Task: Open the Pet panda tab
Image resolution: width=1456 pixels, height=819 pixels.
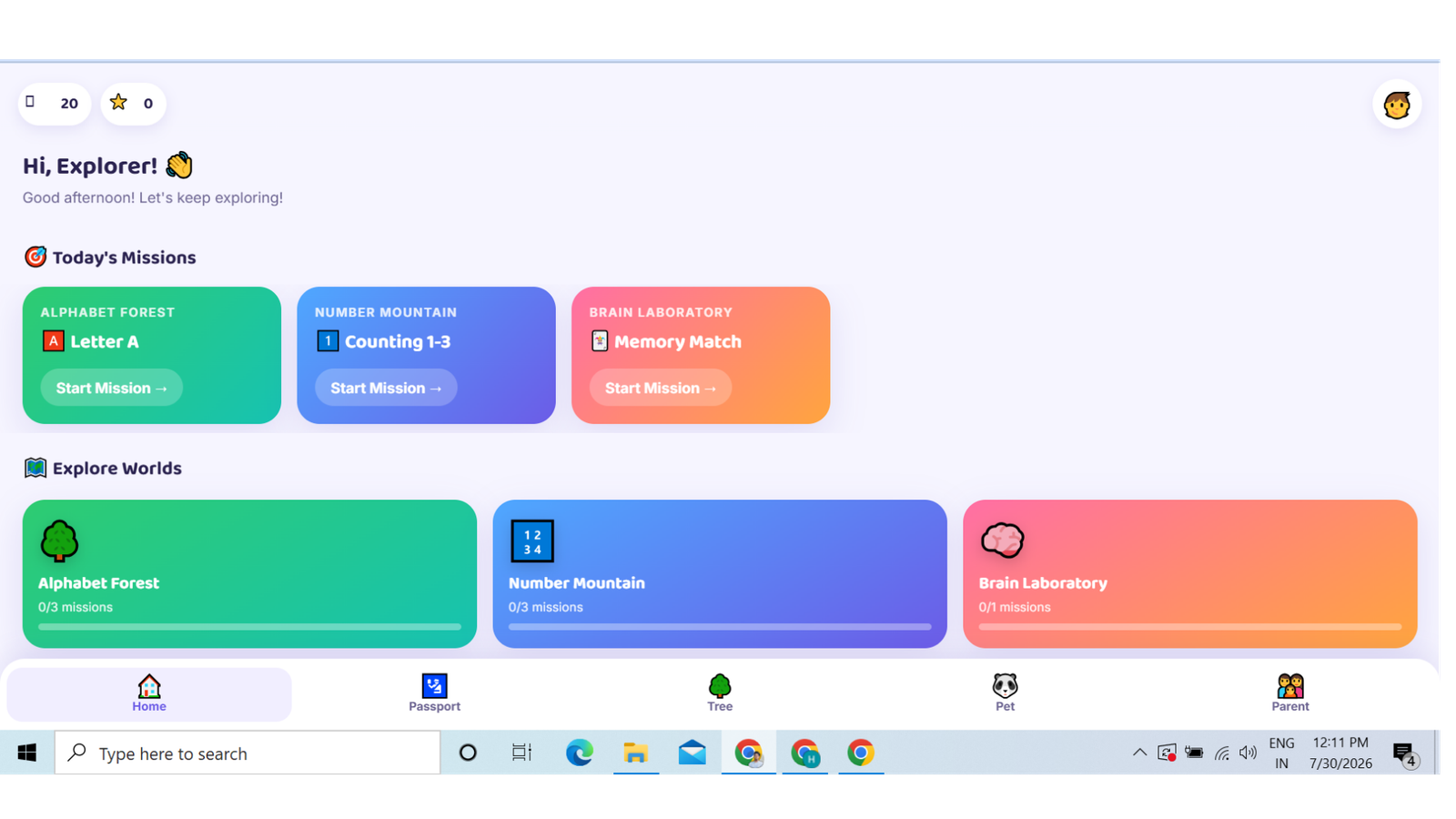Action: (x=1005, y=693)
